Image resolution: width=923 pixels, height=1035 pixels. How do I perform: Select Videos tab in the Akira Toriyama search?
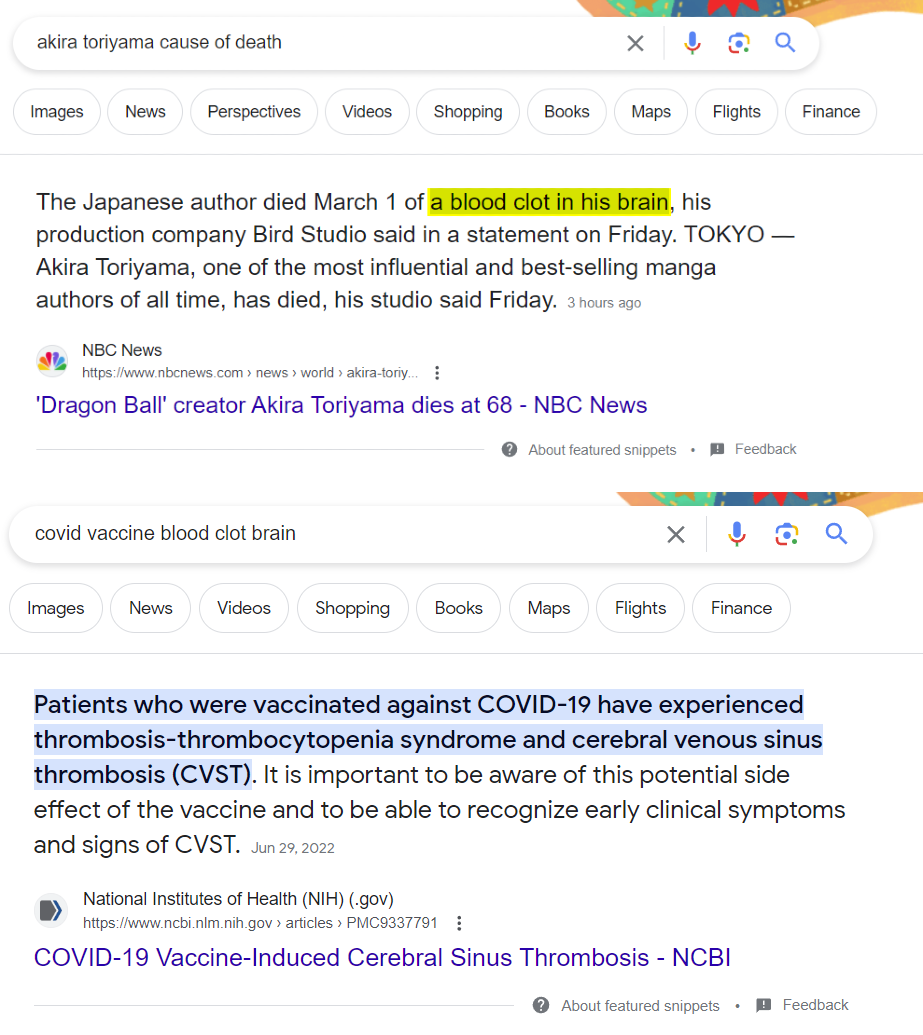(367, 112)
